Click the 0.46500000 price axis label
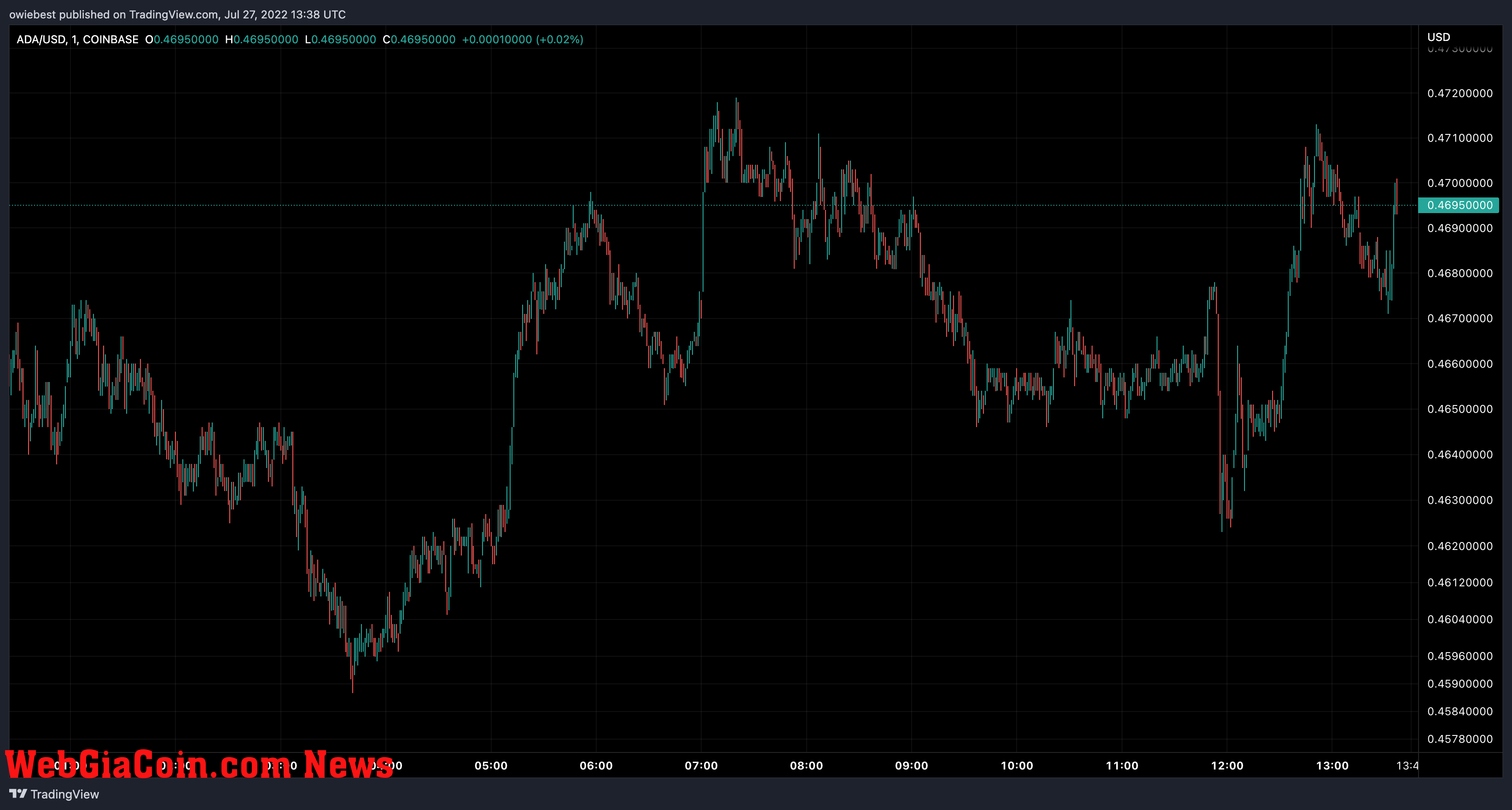The image size is (1512, 810). click(1460, 409)
